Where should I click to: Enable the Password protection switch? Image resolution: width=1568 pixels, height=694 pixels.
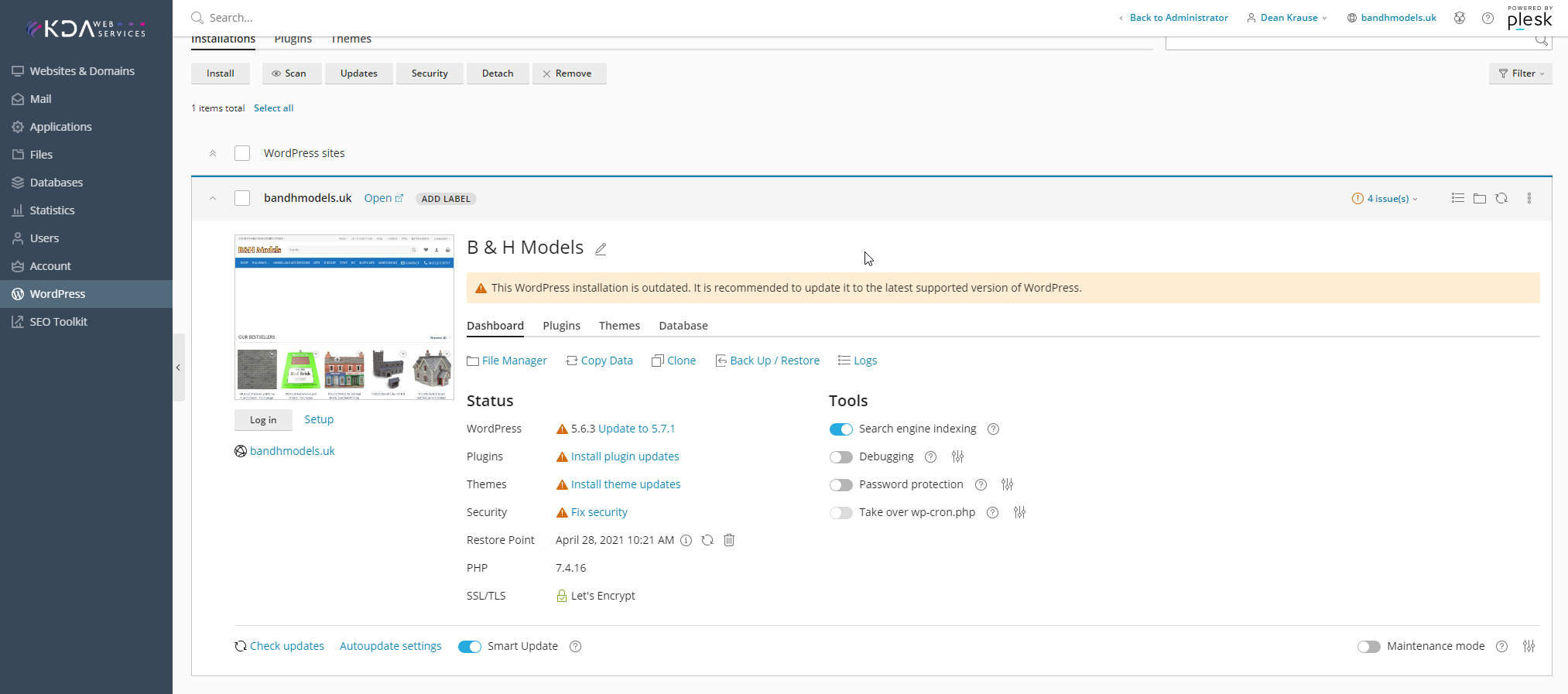click(x=841, y=485)
